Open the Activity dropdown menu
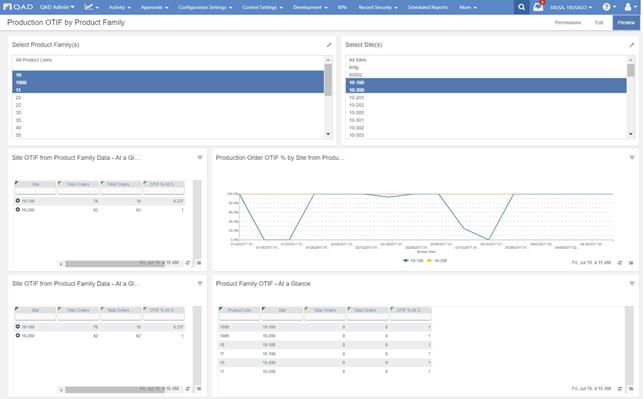The width and height of the screenshot is (643, 399). point(120,7)
